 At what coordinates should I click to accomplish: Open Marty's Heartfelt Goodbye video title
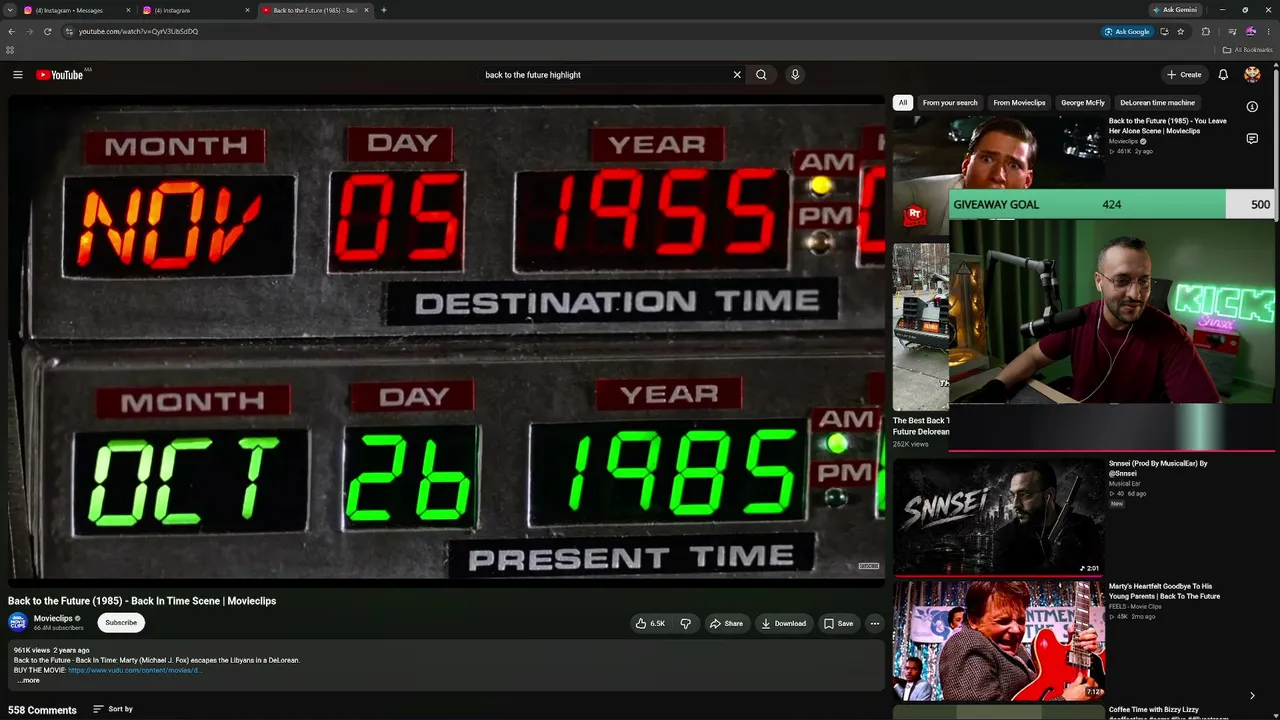tap(1164, 591)
